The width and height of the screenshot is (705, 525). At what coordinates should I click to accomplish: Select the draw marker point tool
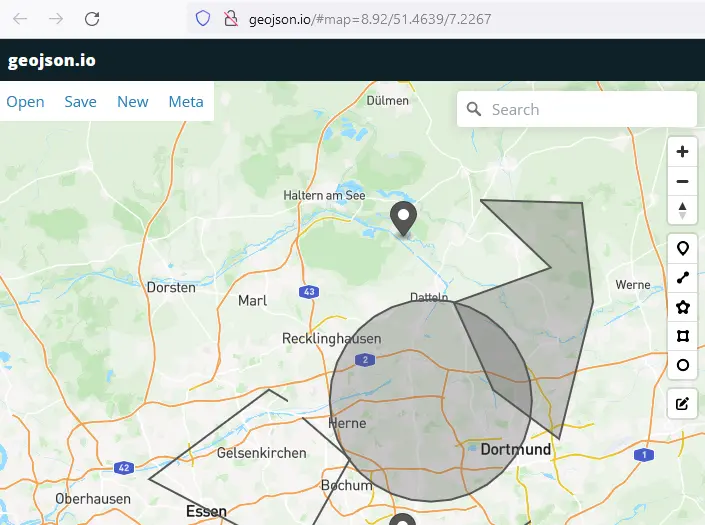(682, 249)
